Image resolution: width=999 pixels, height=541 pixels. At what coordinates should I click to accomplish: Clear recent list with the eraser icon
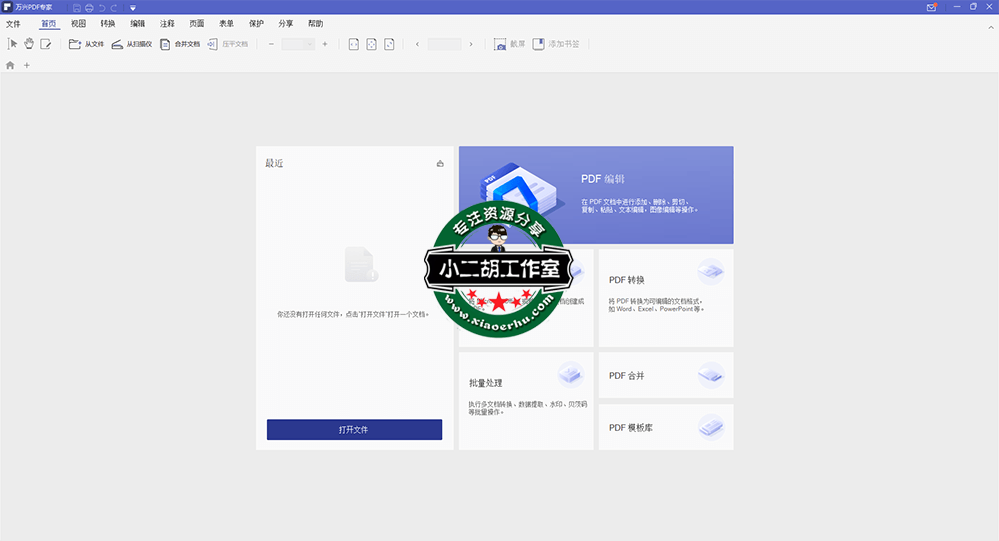pyautogui.click(x=440, y=163)
